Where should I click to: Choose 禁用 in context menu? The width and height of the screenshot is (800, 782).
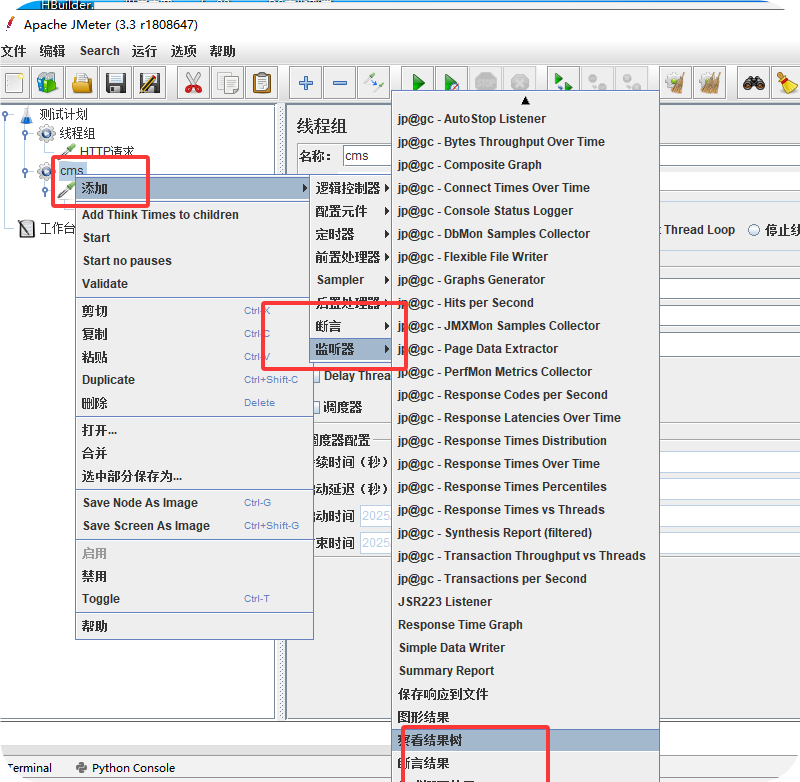click(194, 576)
